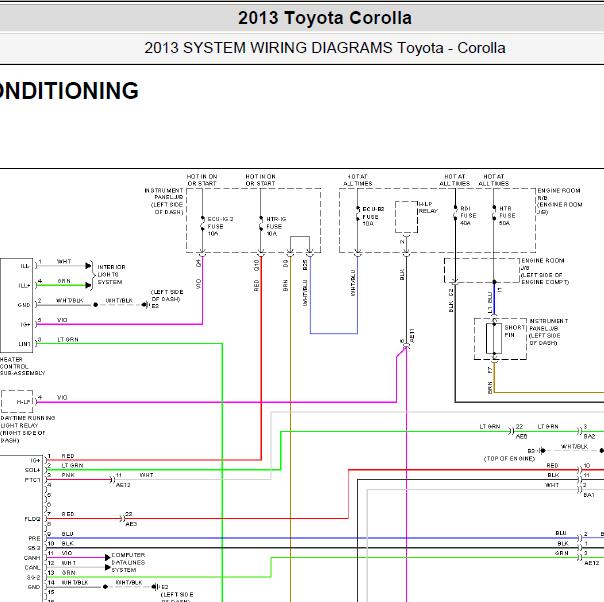
Task: Click the (TOP OF ENGINE) ground label
Action: (509, 459)
